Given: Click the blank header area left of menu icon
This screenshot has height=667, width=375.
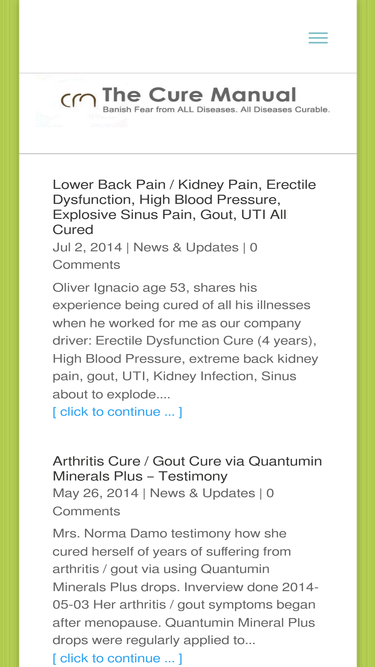Looking at the screenshot, I should 162,37.
